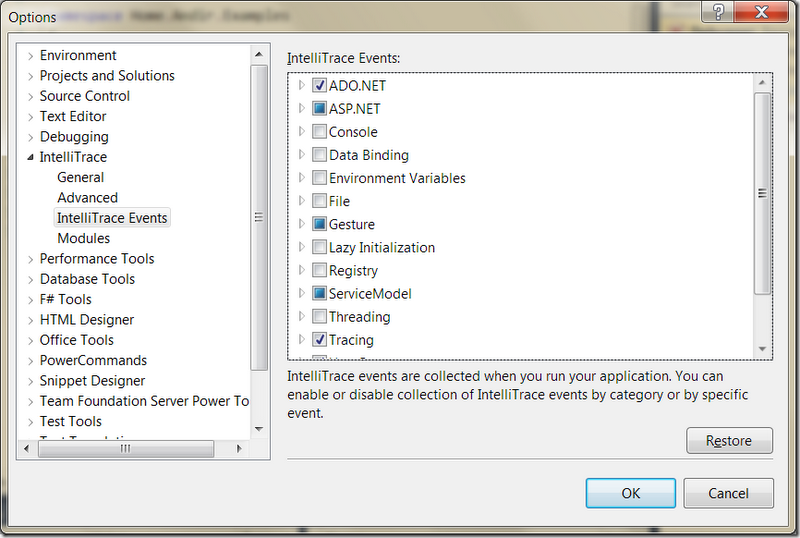The image size is (800, 538).
Task: Uncheck the Tracing checkbox
Action: pos(319,339)
